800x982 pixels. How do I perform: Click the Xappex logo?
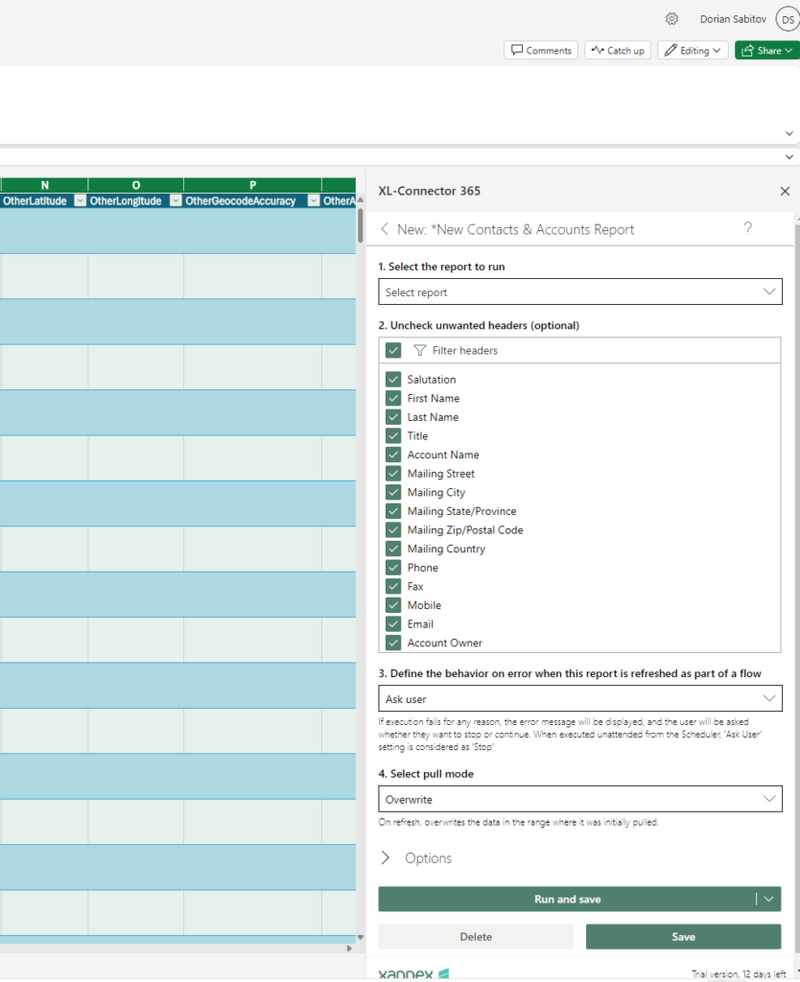(x=414, y=974)
